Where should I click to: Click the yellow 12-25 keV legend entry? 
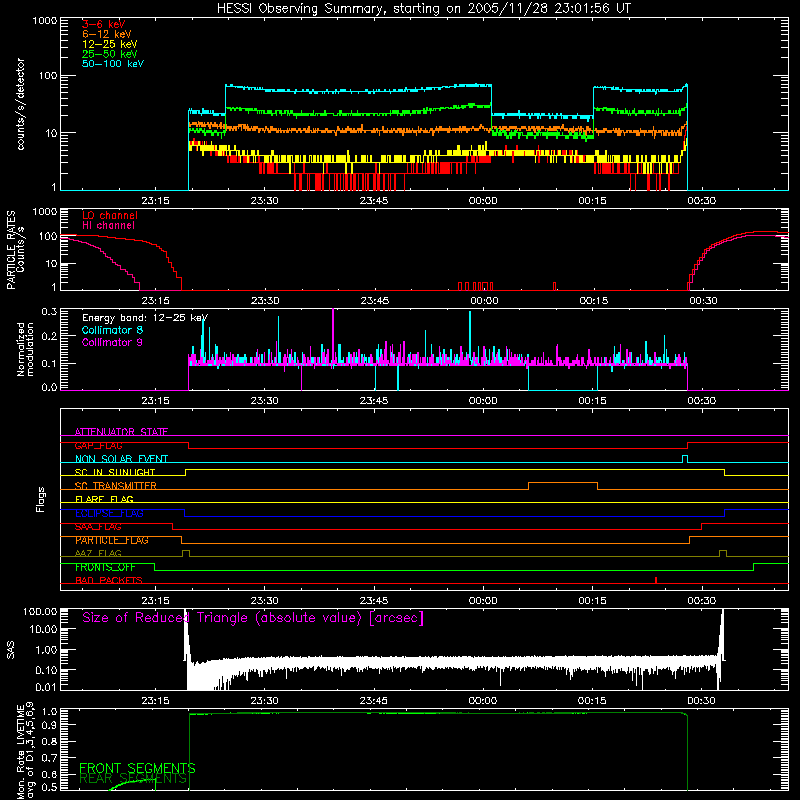109,44
